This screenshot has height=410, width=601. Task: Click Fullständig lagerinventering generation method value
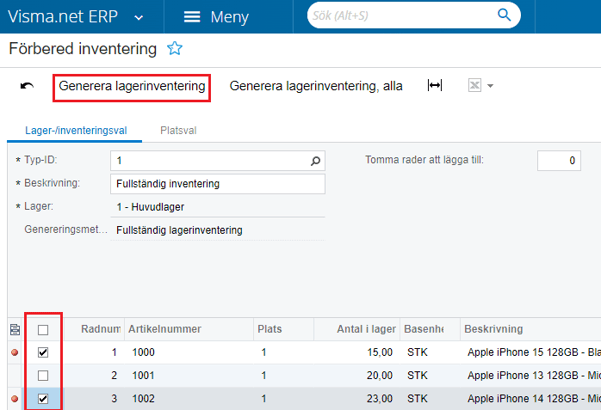click(179, 230)
